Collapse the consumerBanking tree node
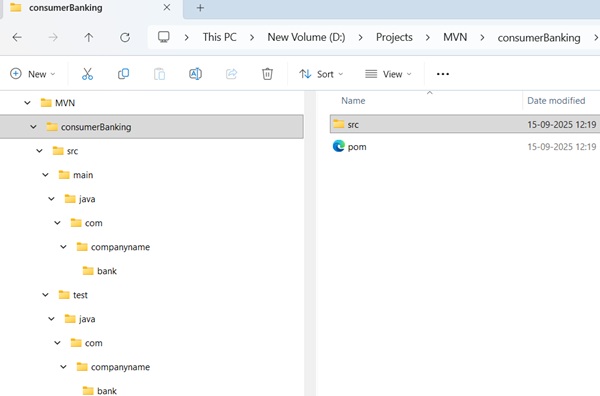The image size is (600, 396). [x=33, y=127]
